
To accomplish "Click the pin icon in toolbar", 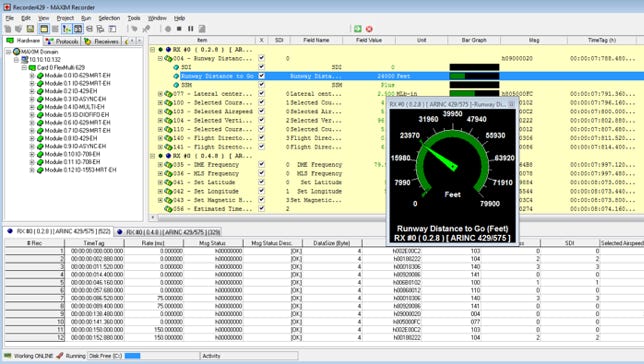I will [x=146, y=29].
